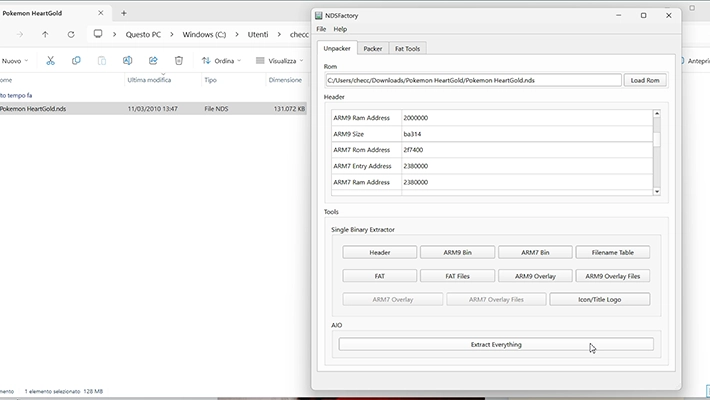This screenshot has width=710, height=400.
Task: Click the Load Rom button
Action: tap(645, 80)
